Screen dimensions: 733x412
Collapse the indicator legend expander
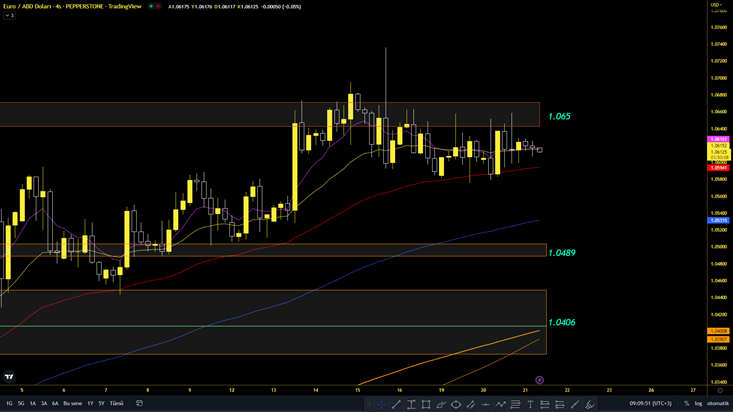pyautogui.click(x=9, y=15)
